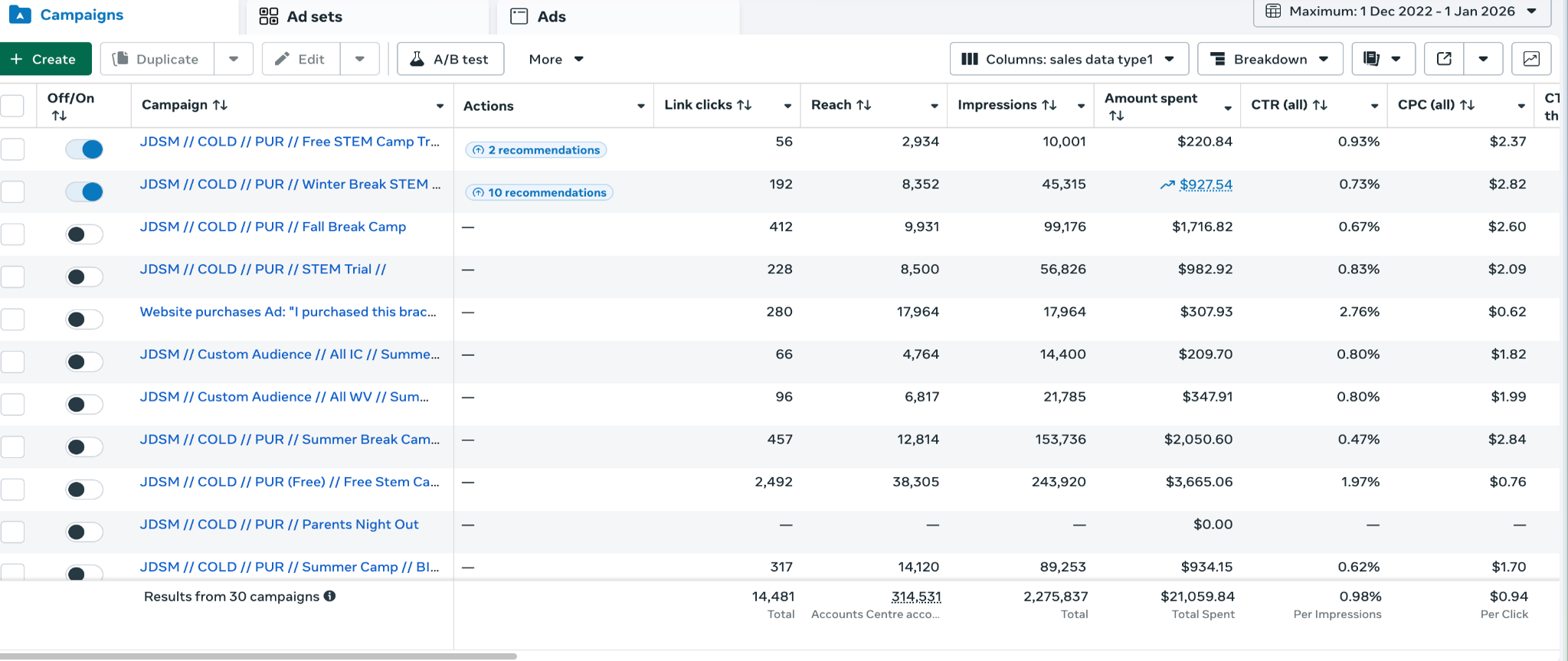Viewport: 1568px width, 661px height.
Task: Sort by Link clicks arrows icon
Action: click(x=744, y=105)
